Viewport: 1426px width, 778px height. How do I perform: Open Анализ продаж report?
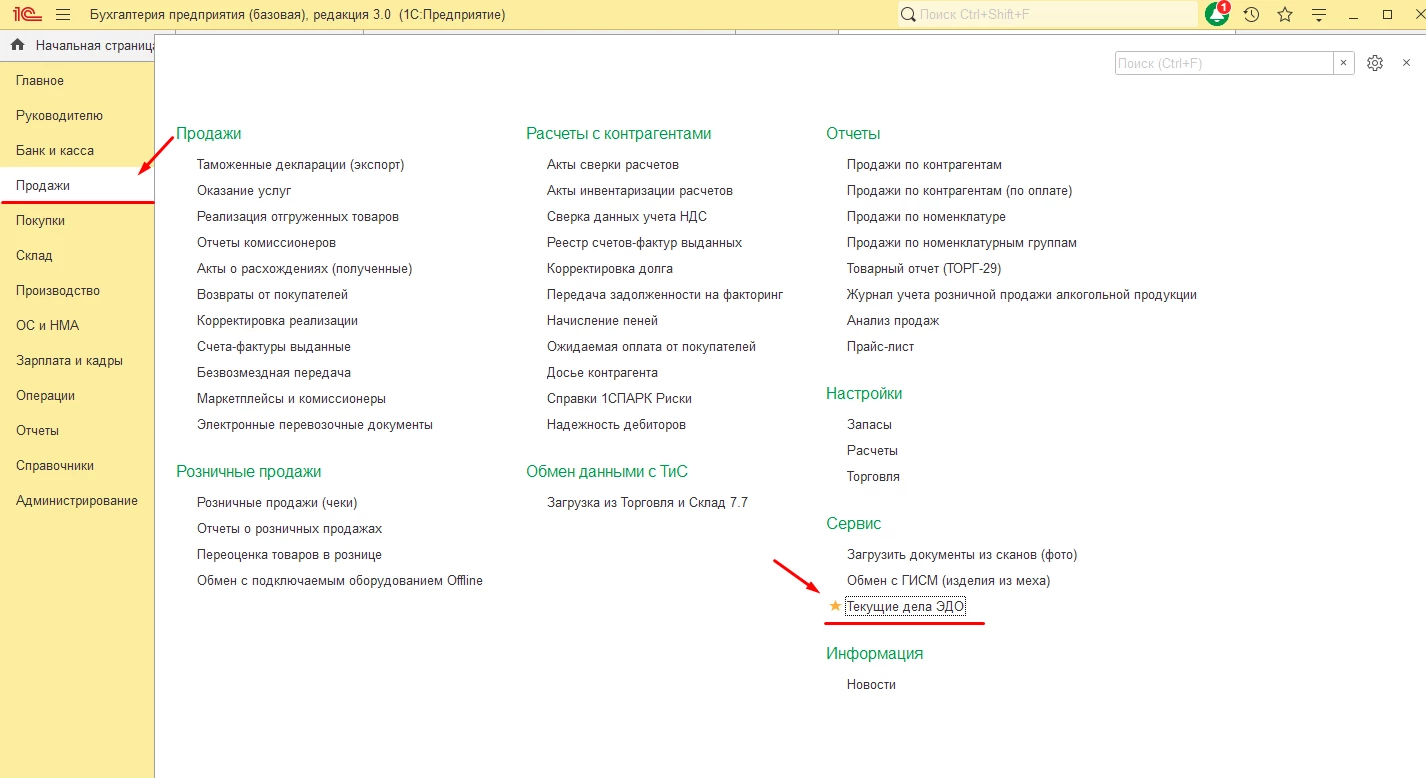[x=892, y=321]
